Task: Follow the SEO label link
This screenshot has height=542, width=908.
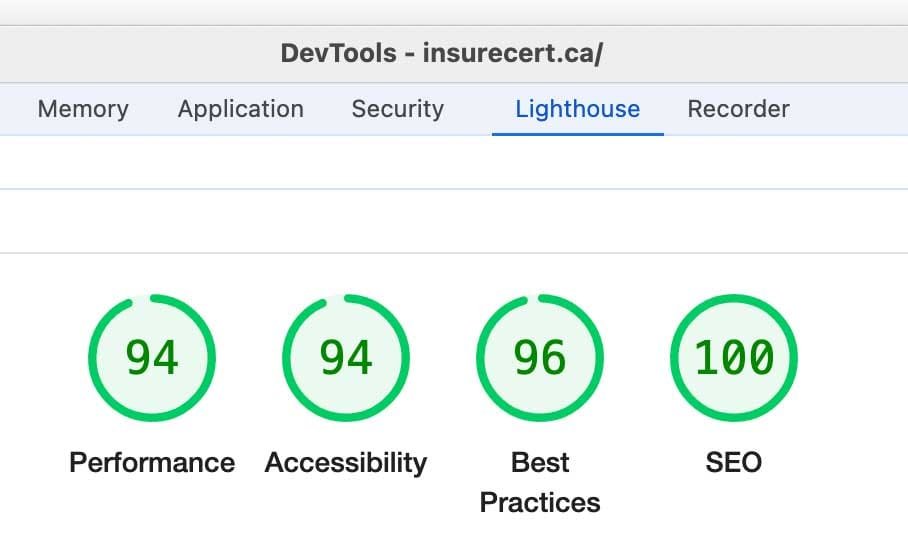Action: coord(734,462)
